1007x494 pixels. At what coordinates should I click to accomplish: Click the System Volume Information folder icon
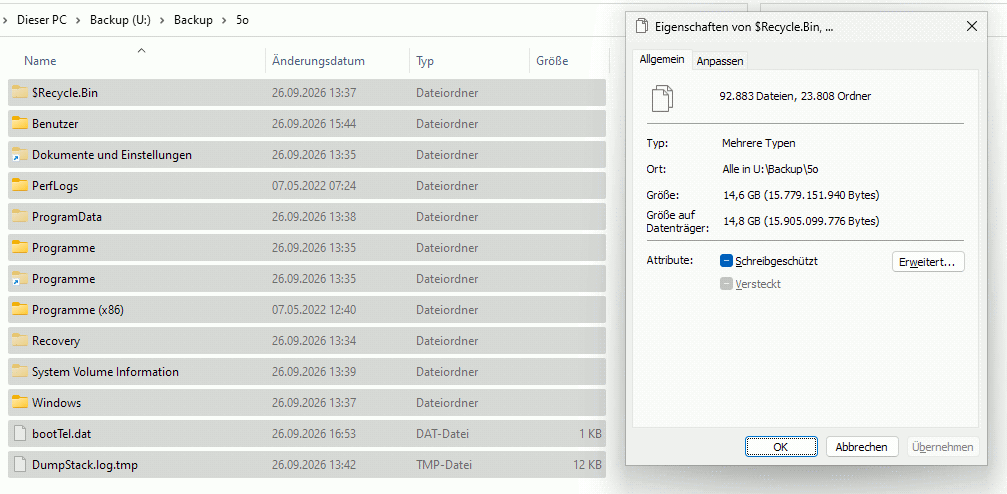[20, 371]
